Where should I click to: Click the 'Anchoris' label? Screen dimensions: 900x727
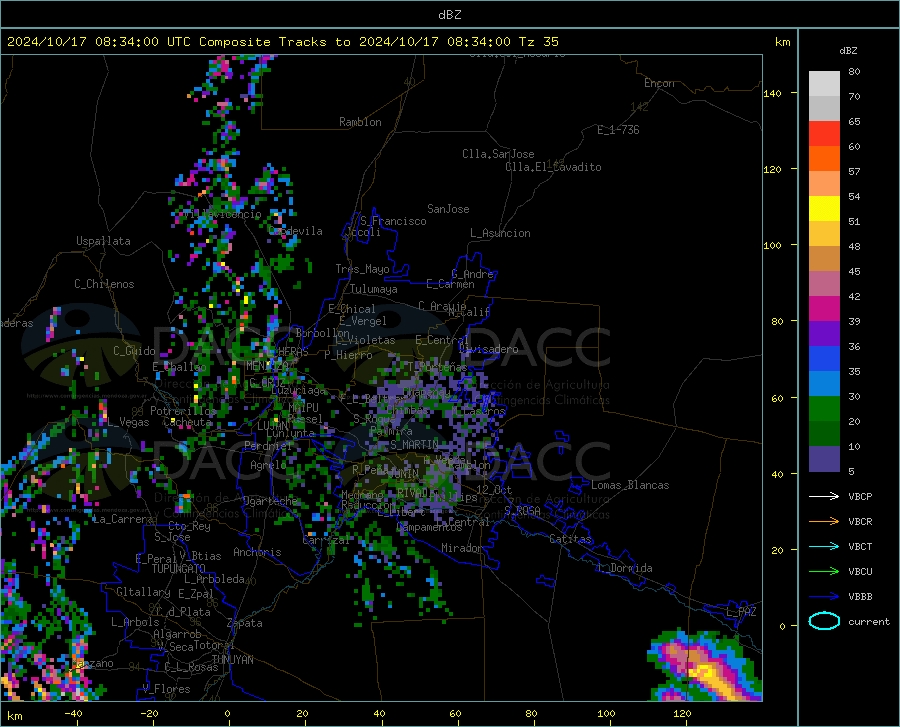[x=257, y=552]
